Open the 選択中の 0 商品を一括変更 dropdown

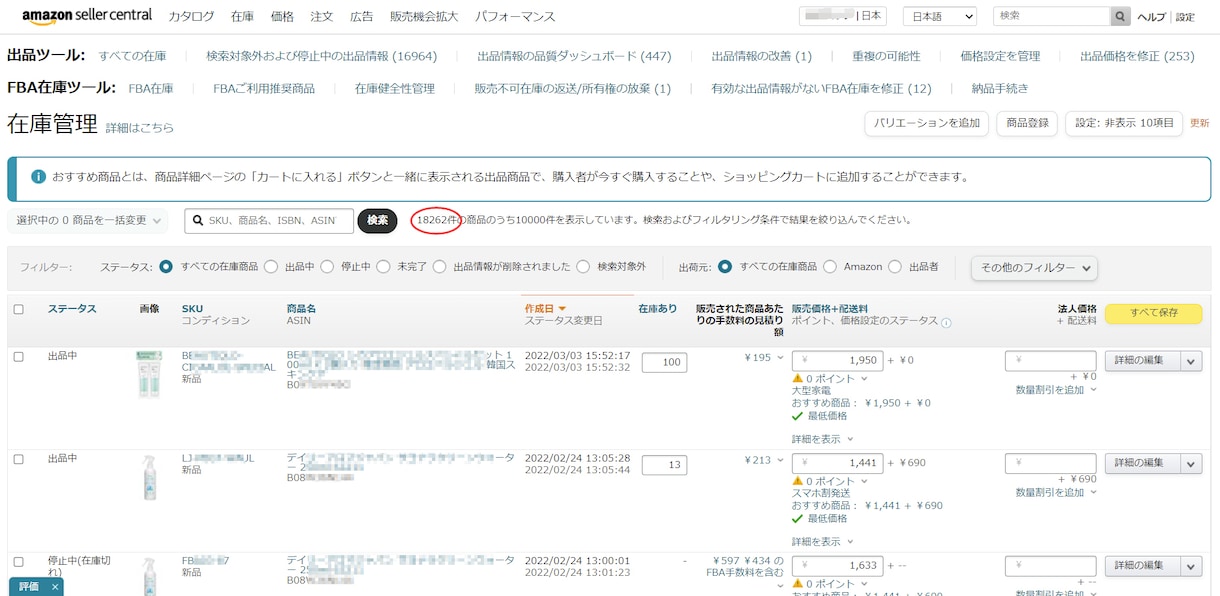[90, 220]
